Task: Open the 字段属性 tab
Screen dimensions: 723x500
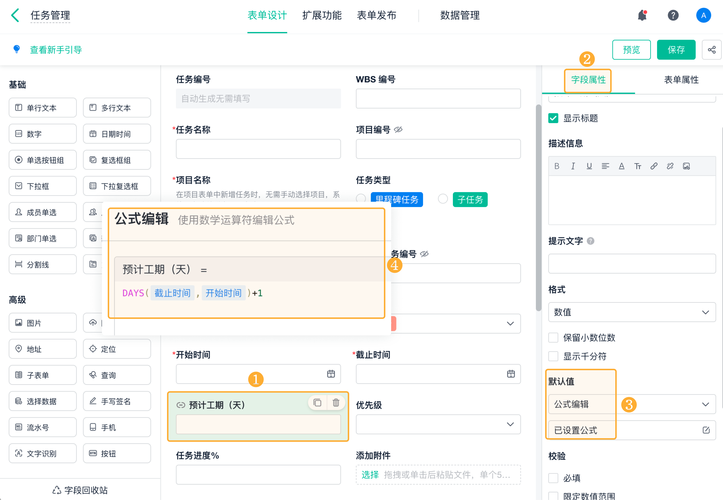Action: (588, 80)
